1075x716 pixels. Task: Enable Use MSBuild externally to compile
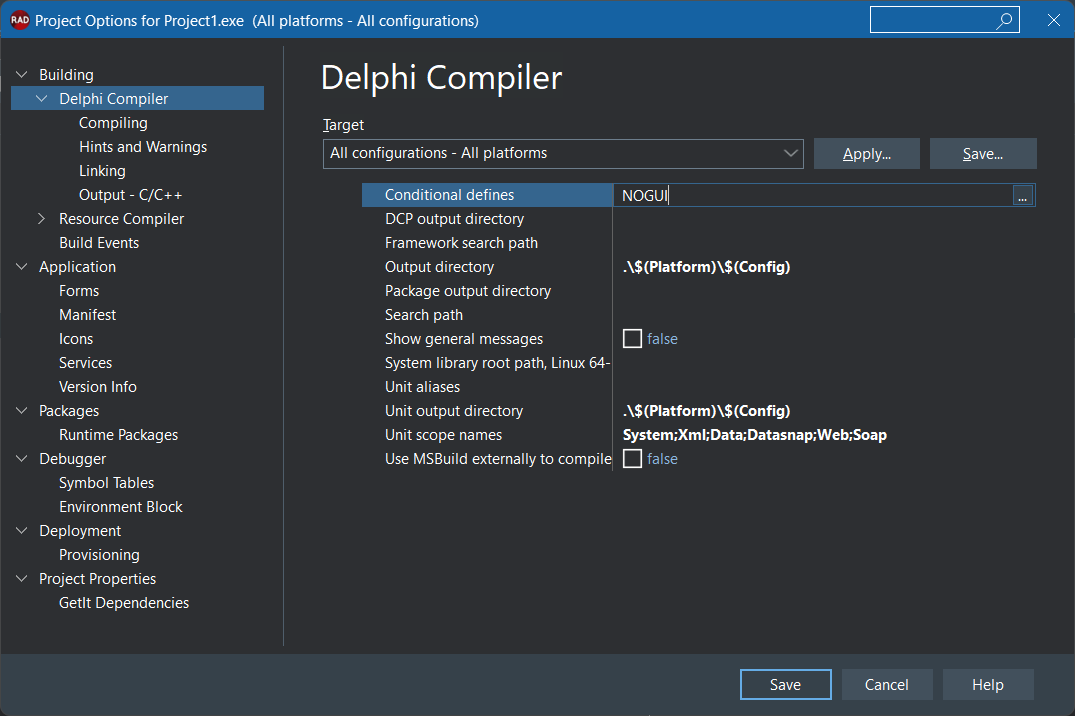point(632,459)
